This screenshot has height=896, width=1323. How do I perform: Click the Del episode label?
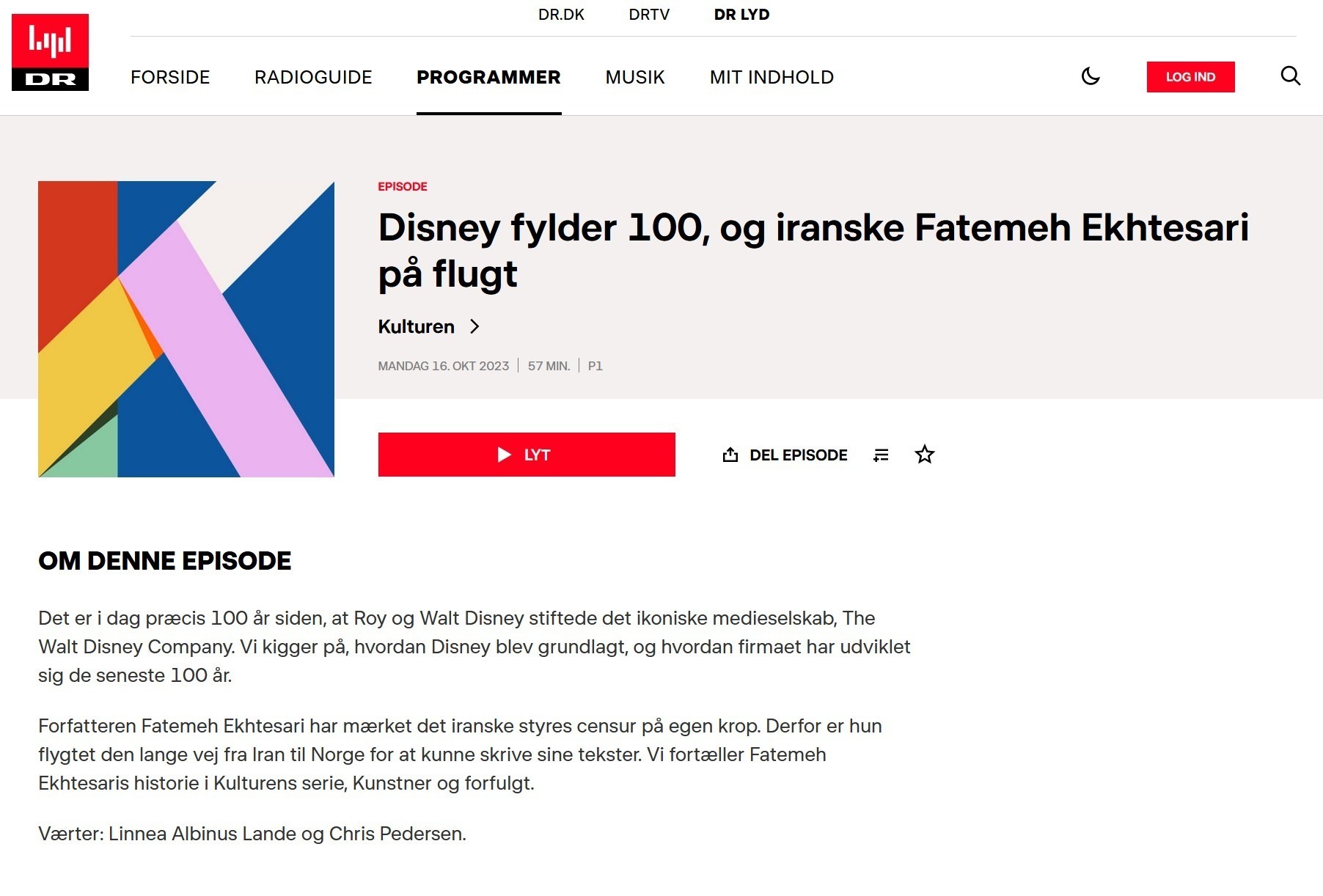[x=798, y=455]
